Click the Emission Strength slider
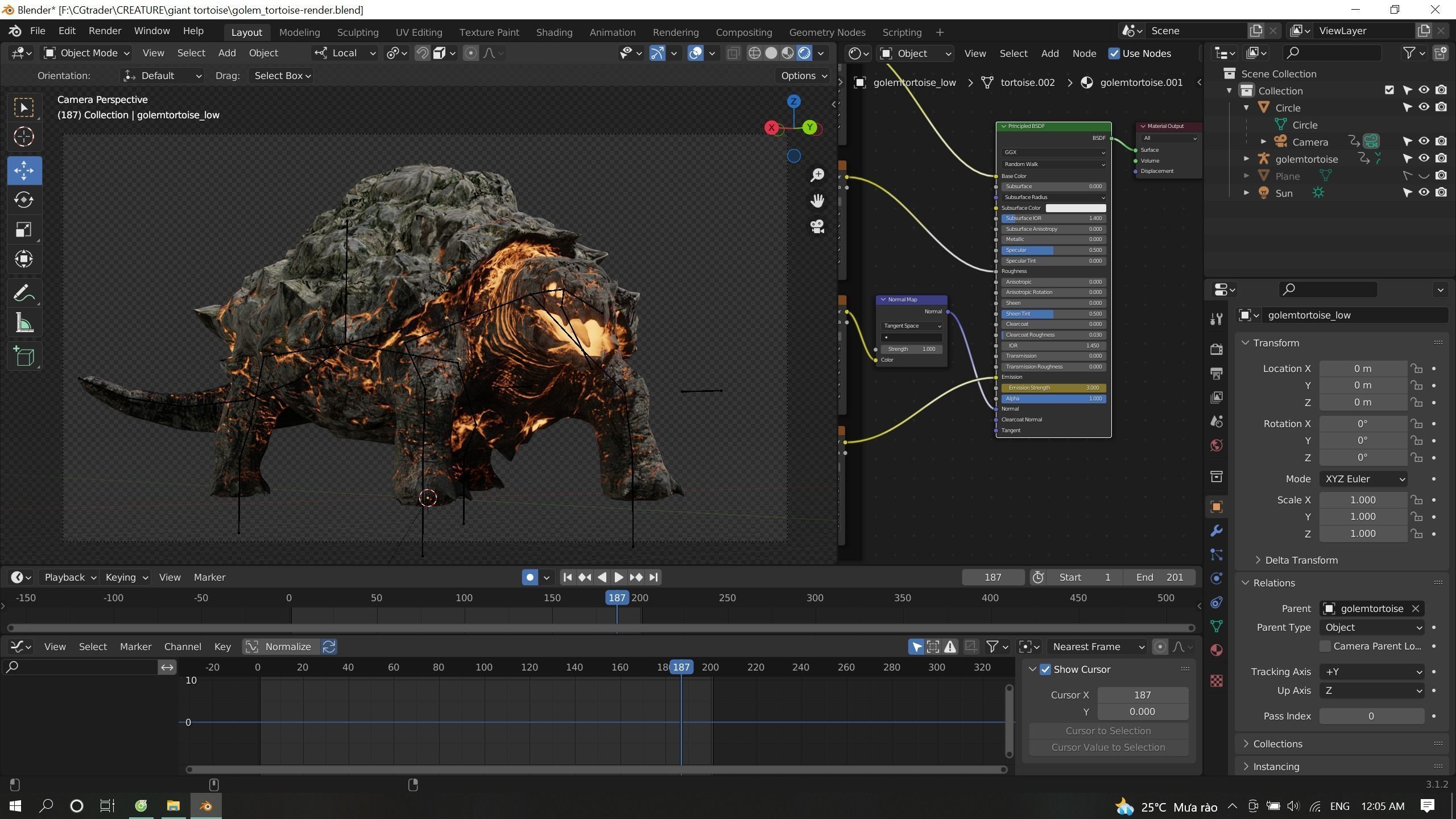The height and width of the screenshot is (819, 1456). [x=1053, y=388]
